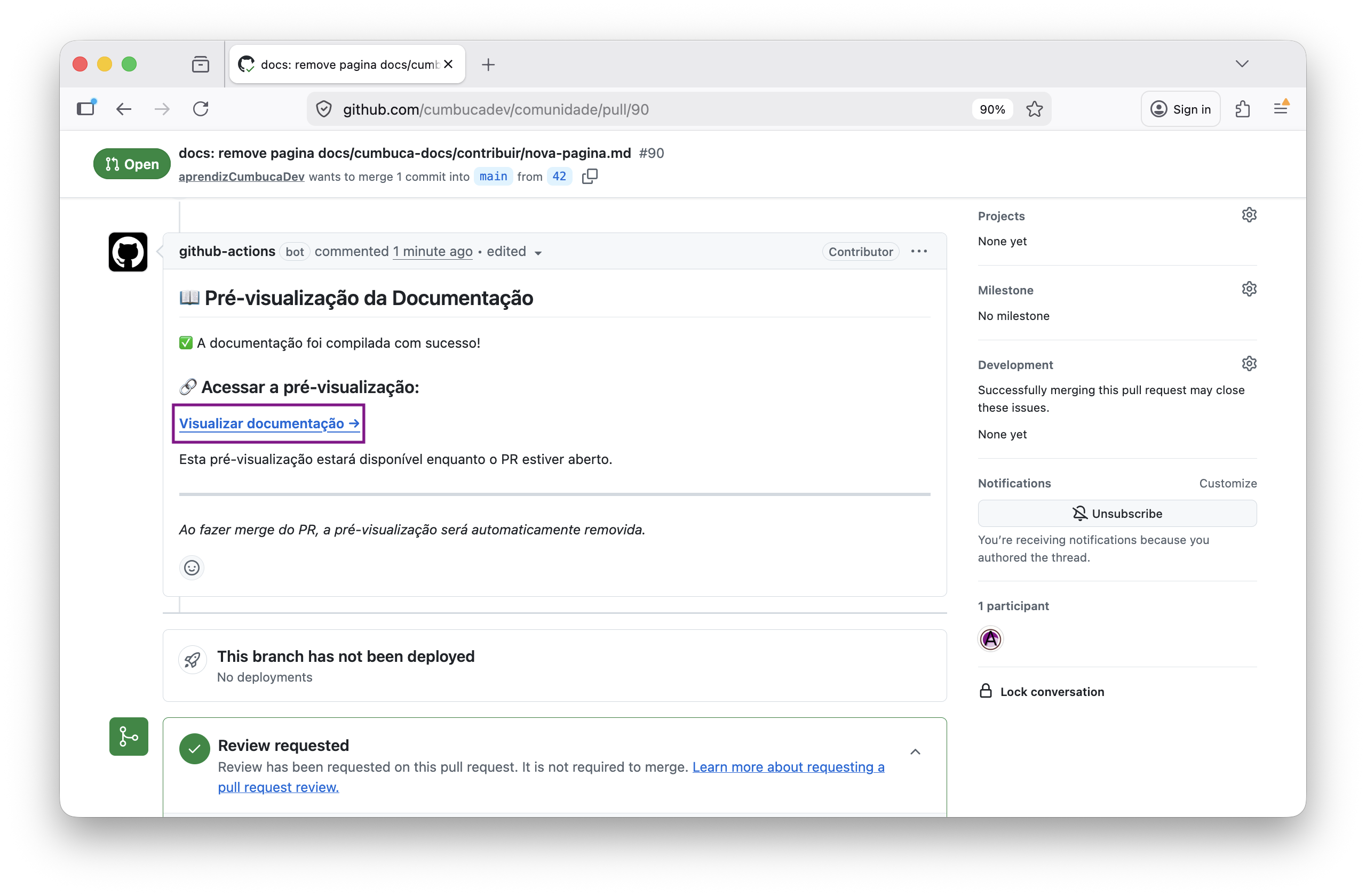1366x896 pixels.
Task: Open the extensions puzzle icon
Action: coord(1243,109)
